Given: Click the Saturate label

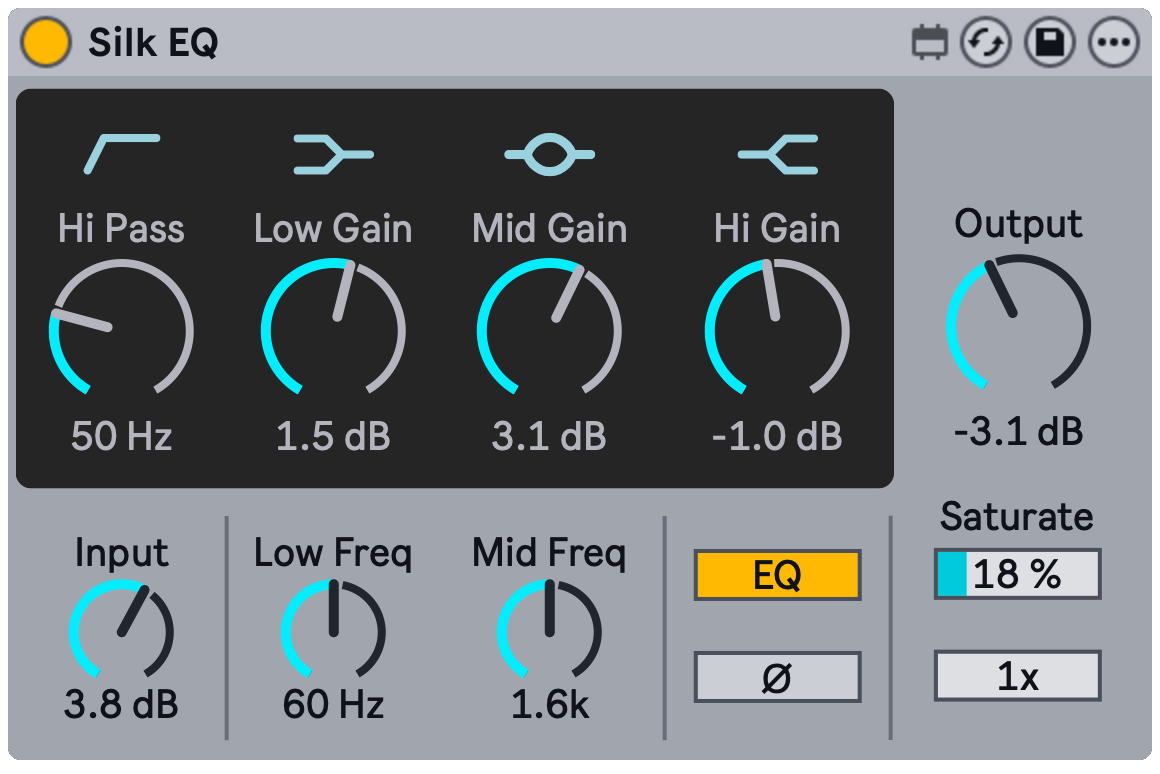Looking at the screenshot, I should [x=1017, y=516].
